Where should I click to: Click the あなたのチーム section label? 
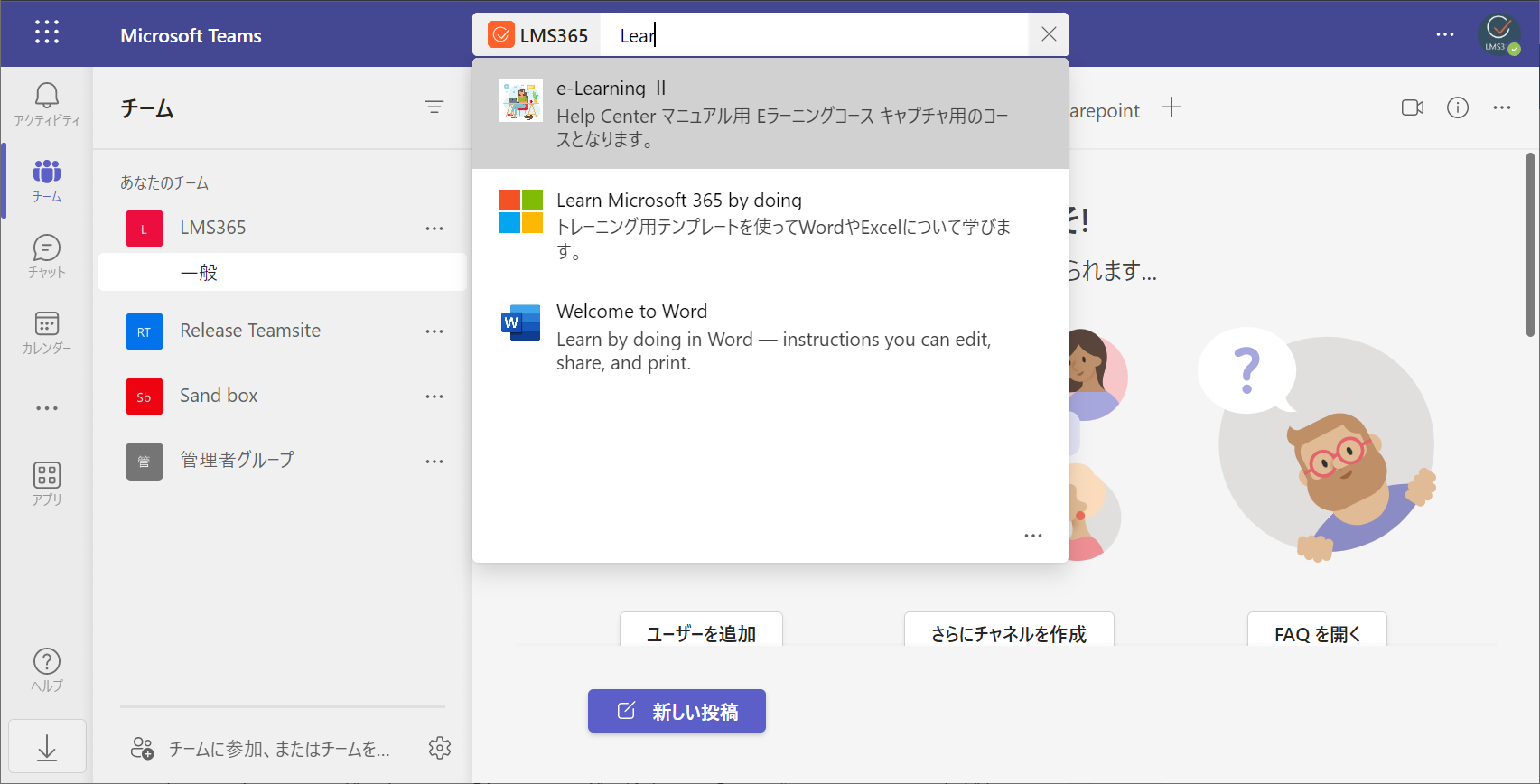[x=164, y=182]
